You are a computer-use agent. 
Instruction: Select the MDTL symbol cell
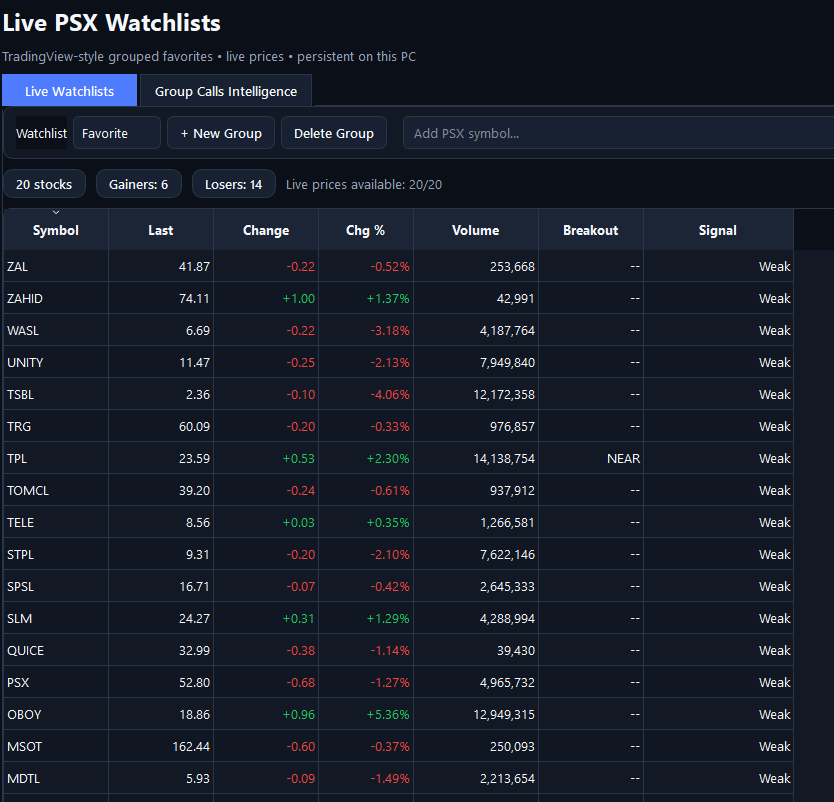pyautogui.click(x=56, y=778)
